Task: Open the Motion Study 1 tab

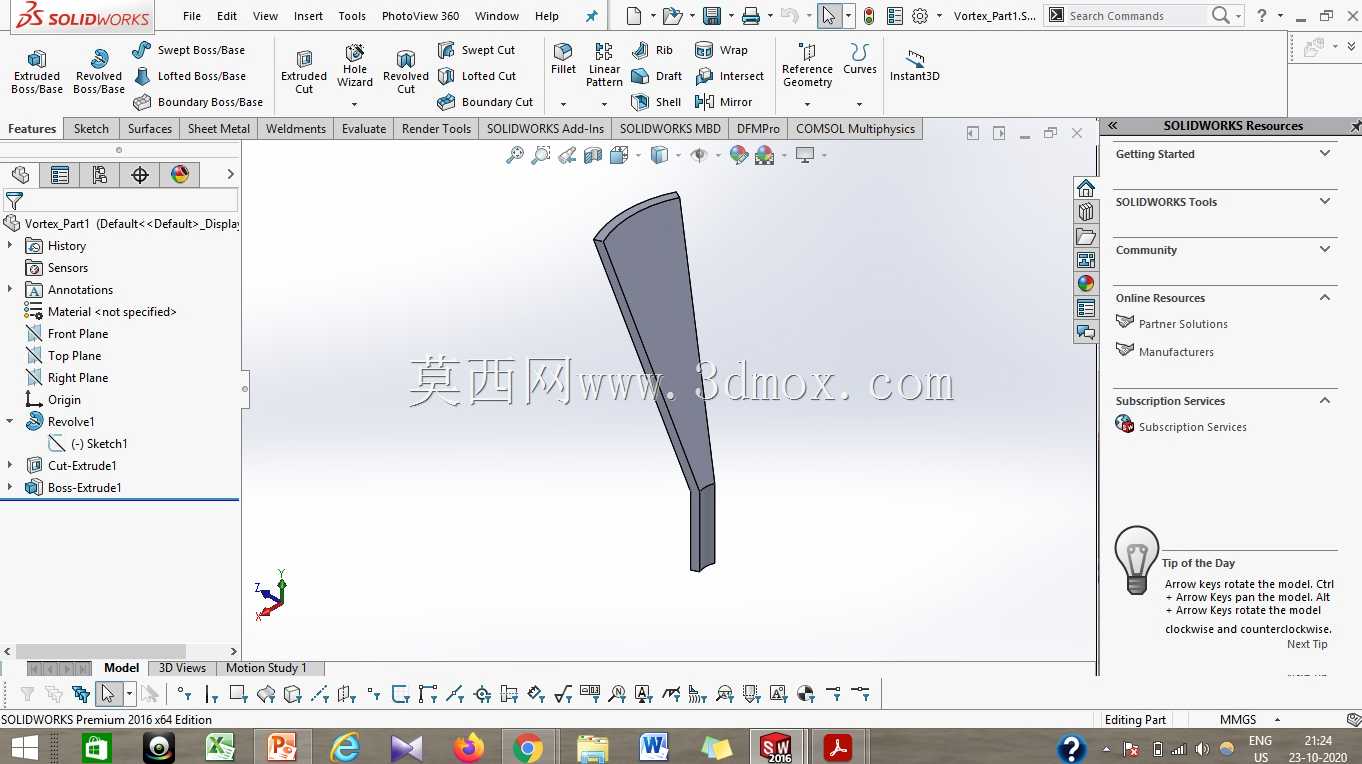Action: 266,668
